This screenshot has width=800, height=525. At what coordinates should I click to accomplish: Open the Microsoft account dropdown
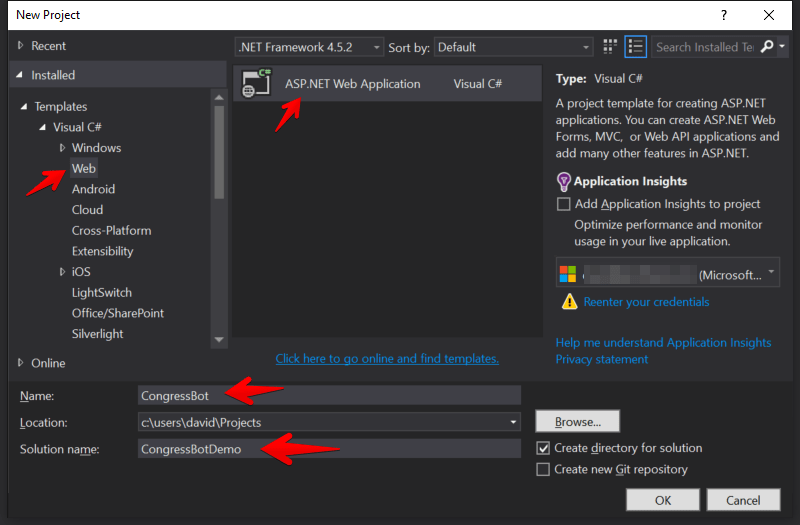667,273
